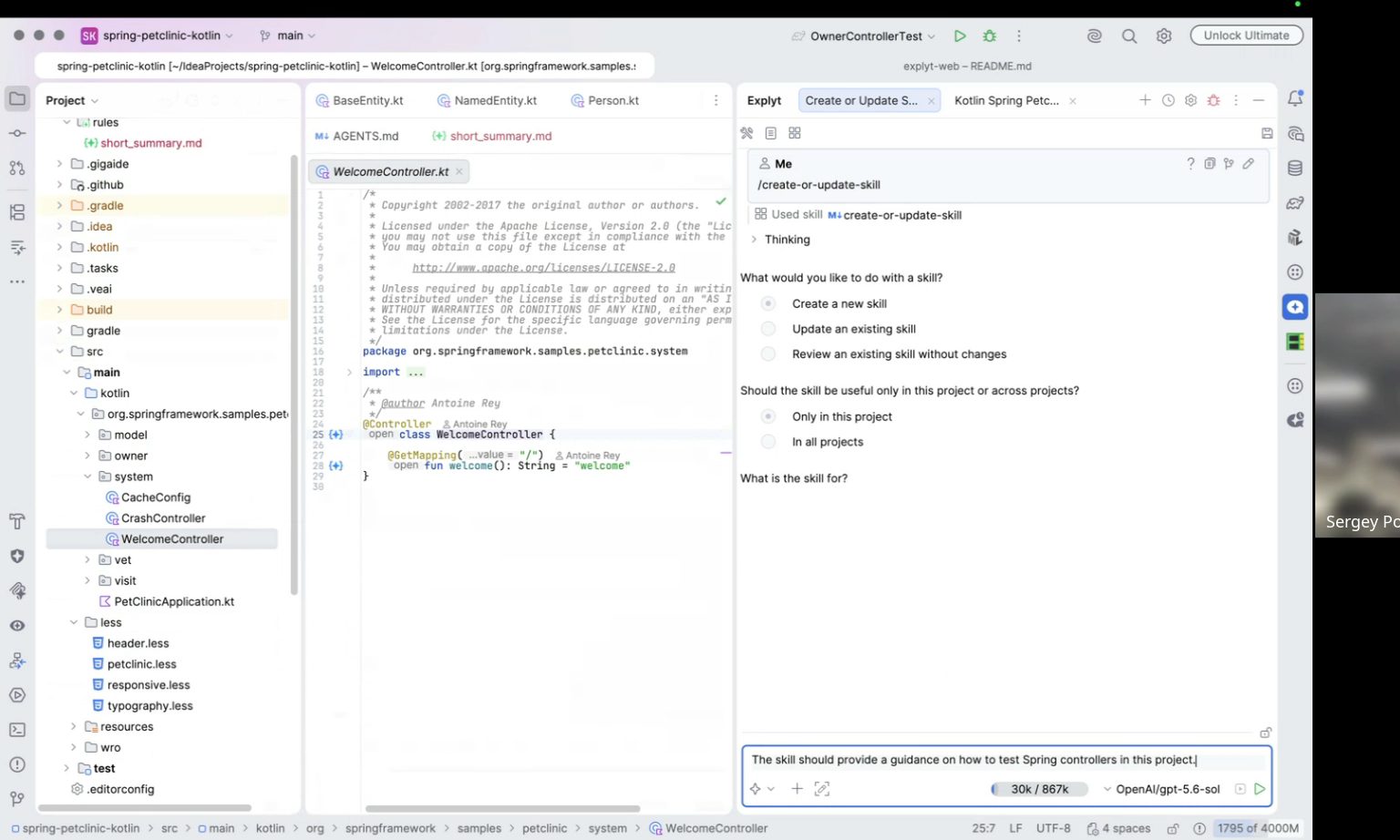Open the active Explyt sidebar icon

click(x=1295, y=307)
